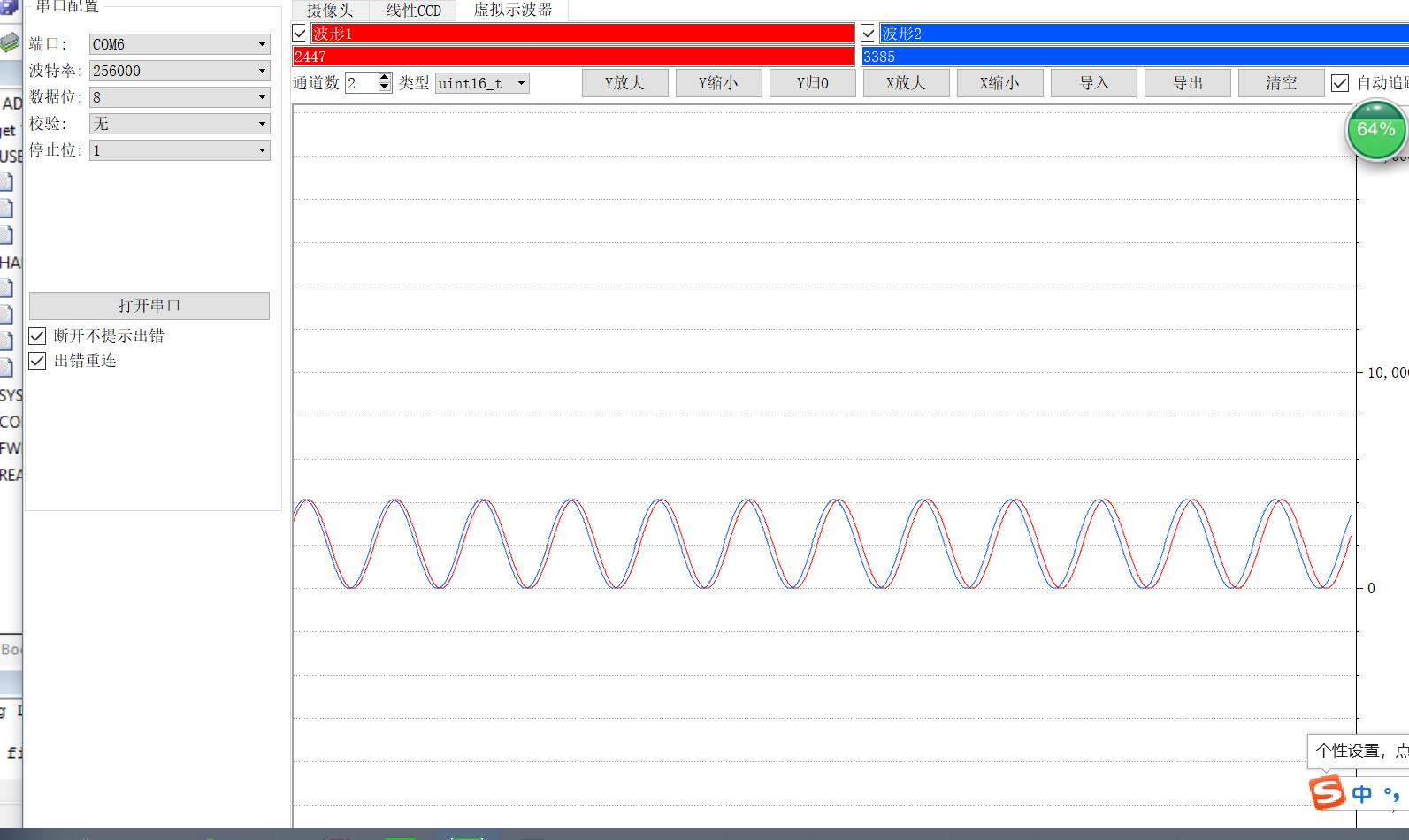The image size is (1409, 840).
Task: Decrease 通道数 with down arrow
Action: click(x=384, y=88)
